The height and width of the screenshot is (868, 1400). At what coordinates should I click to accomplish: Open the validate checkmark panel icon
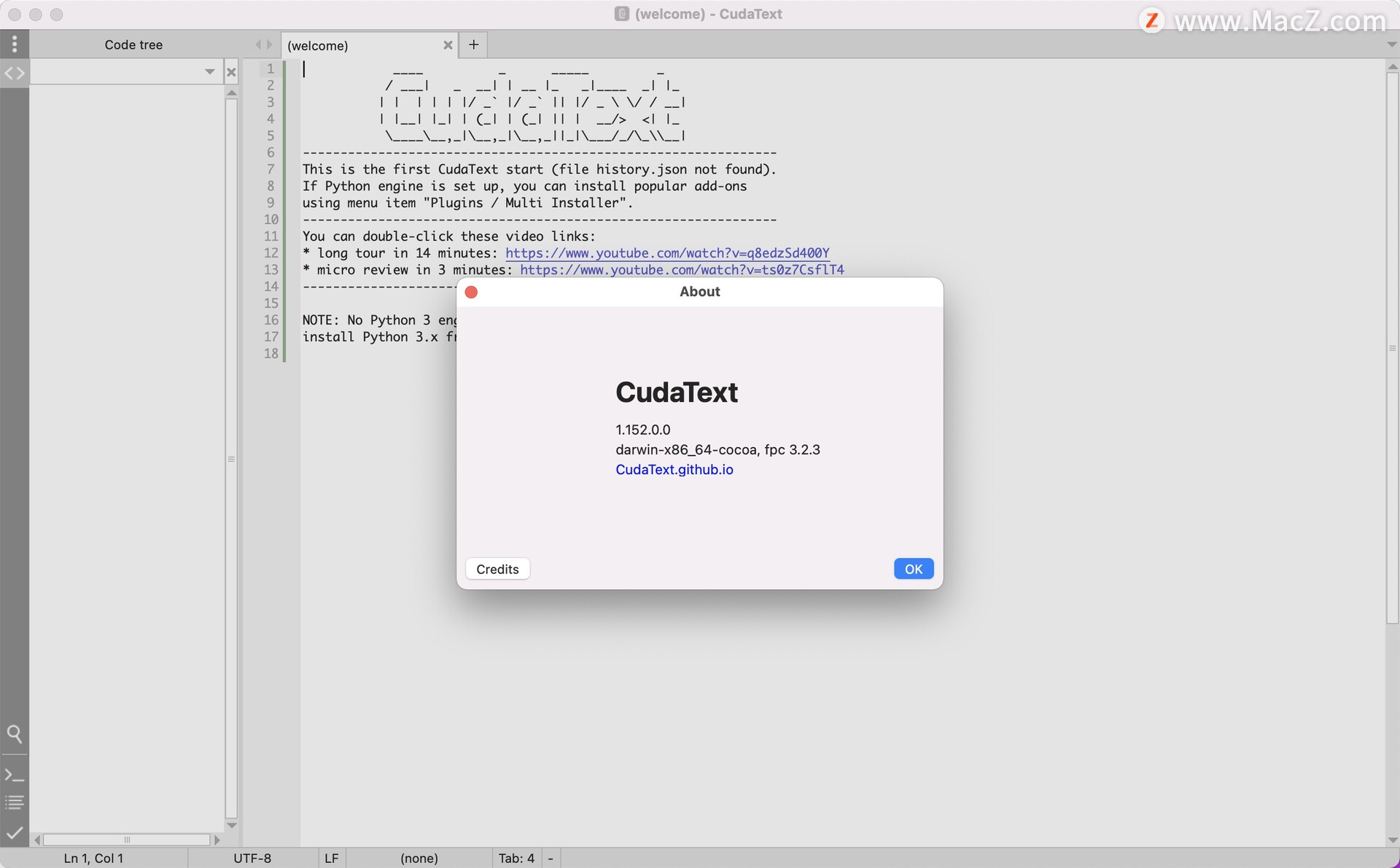(x=14, y=833)
